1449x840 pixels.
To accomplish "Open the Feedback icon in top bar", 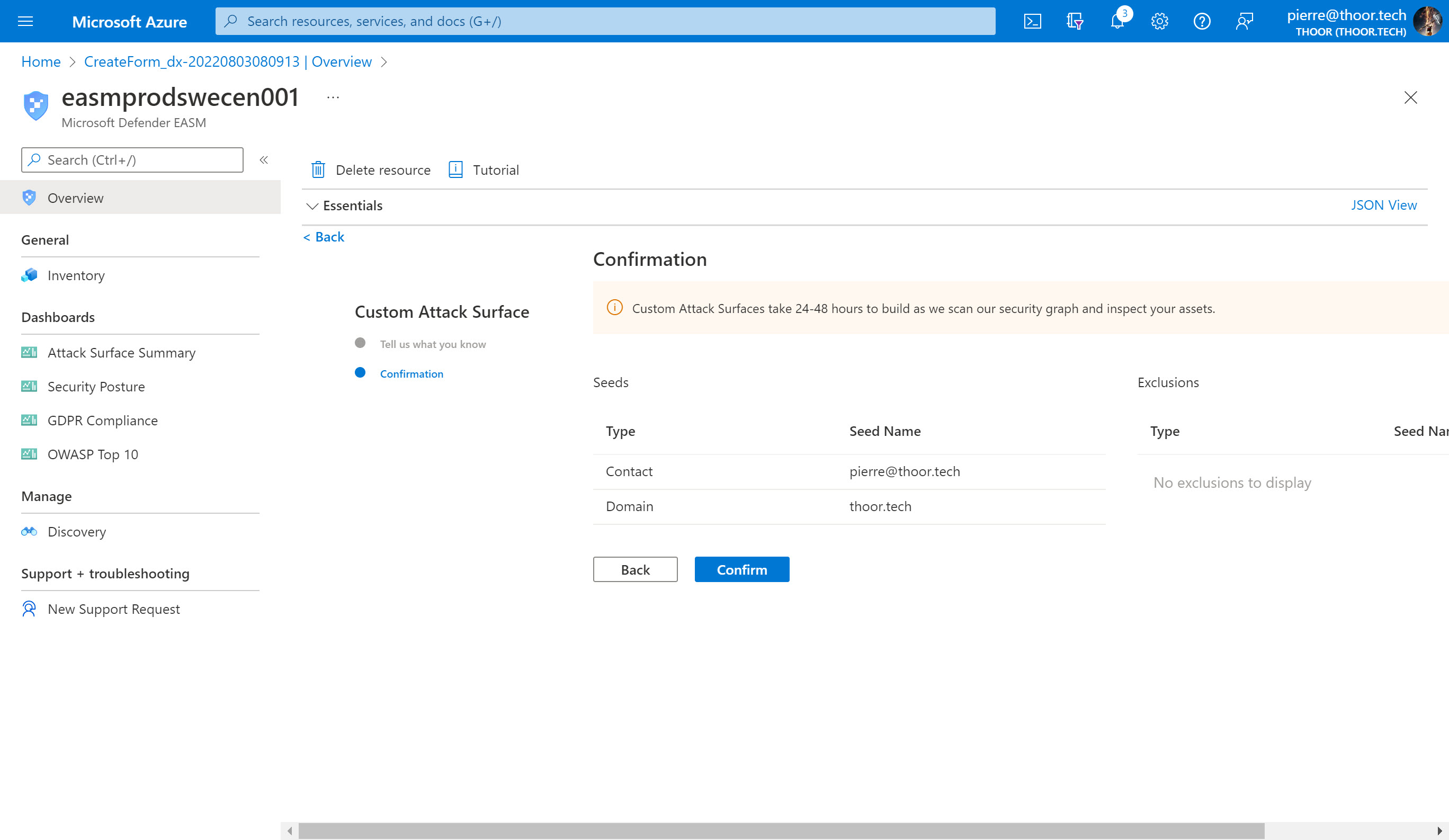I will coord(1244,21).
